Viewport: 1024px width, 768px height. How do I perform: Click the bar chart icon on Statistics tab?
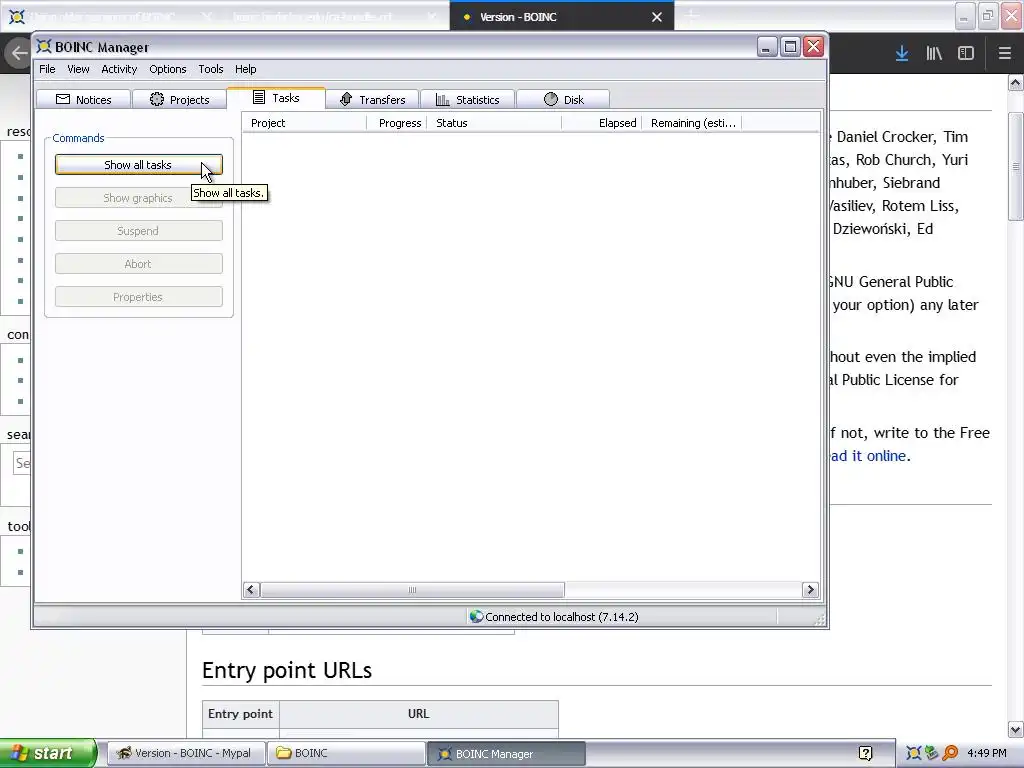[x=442, y=99]
